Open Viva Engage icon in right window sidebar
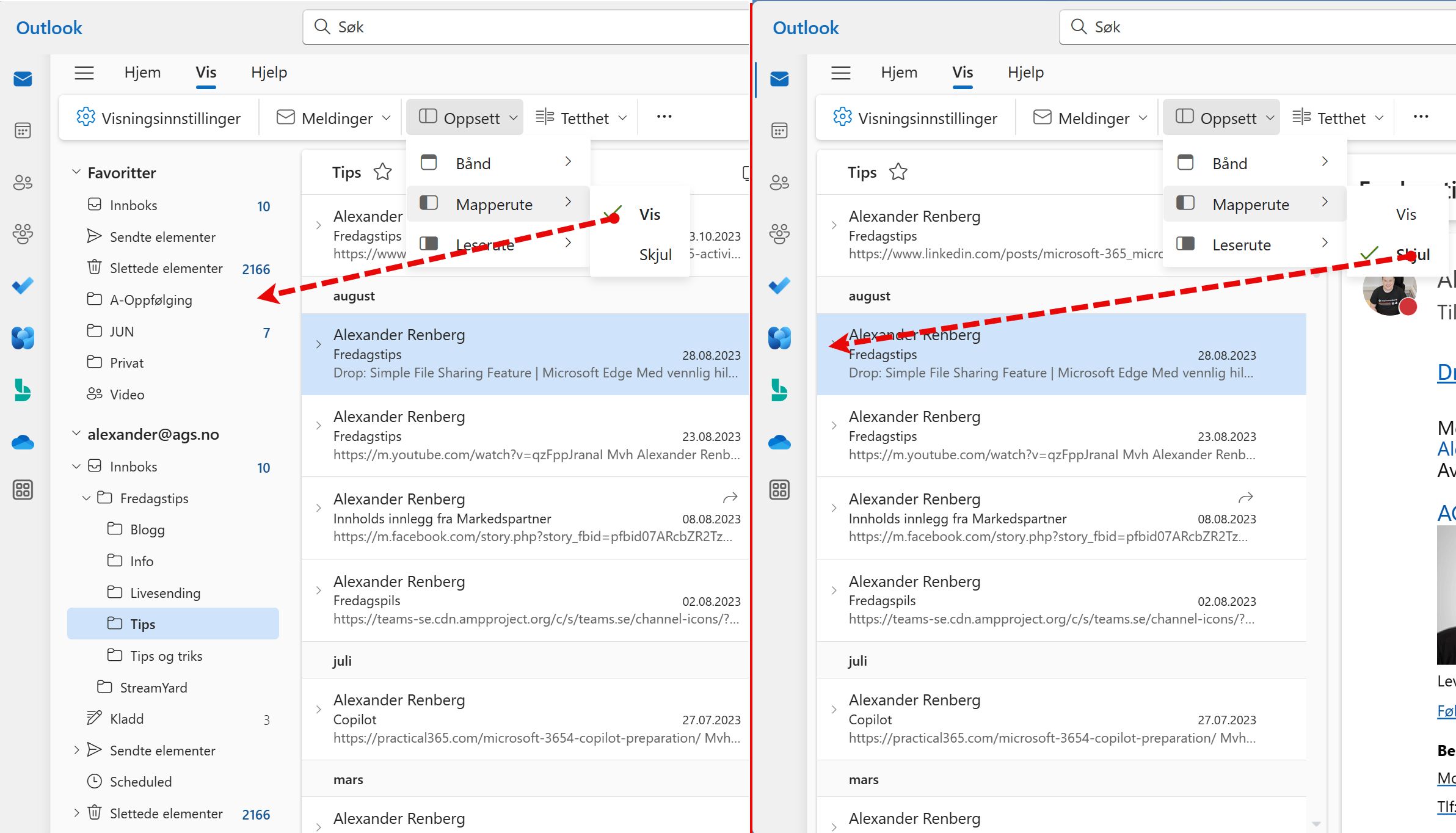This screenshot has width=1456, height=833. coord(780,338)
